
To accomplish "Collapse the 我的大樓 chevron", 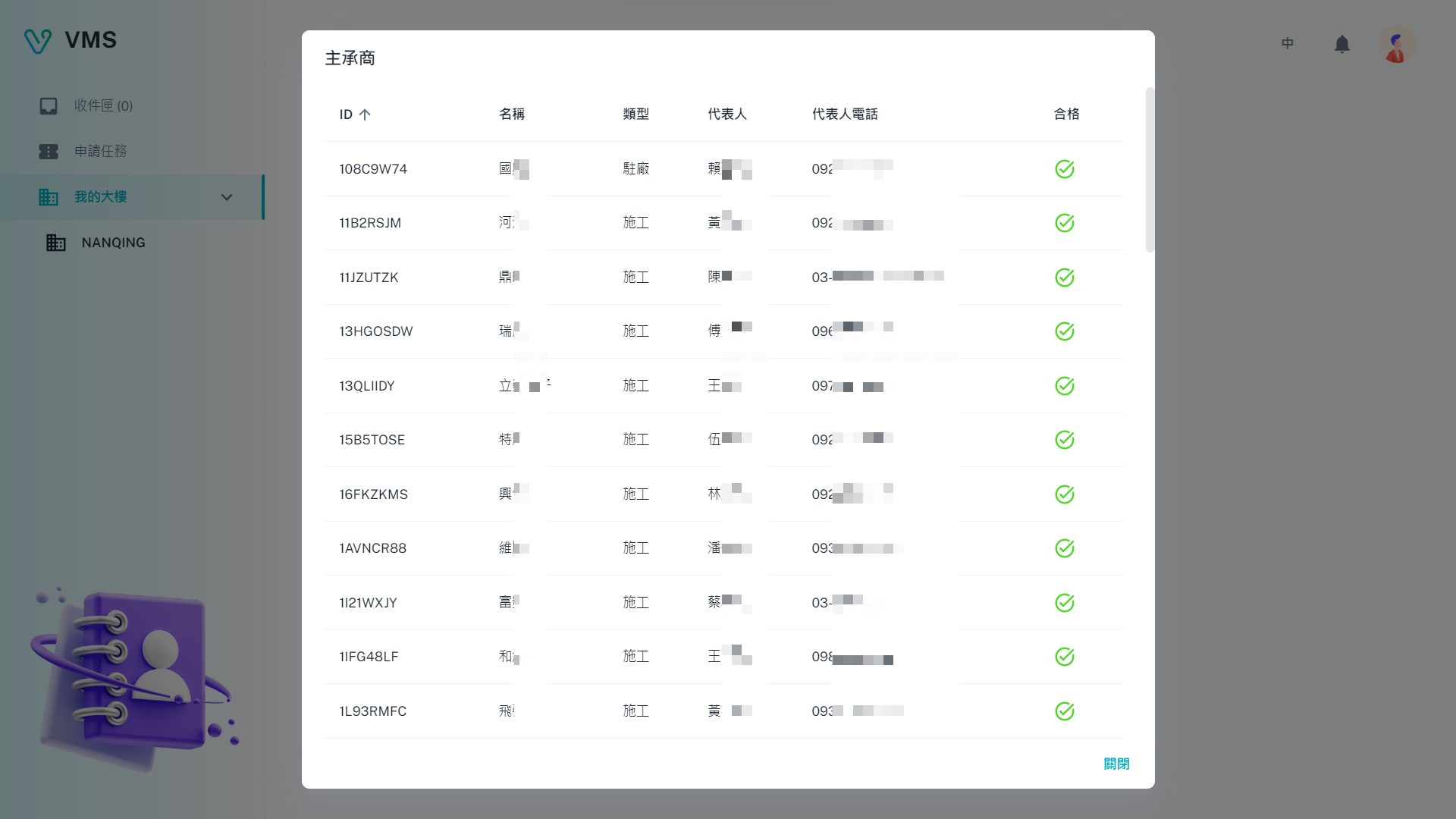I will tap(226, 197).
